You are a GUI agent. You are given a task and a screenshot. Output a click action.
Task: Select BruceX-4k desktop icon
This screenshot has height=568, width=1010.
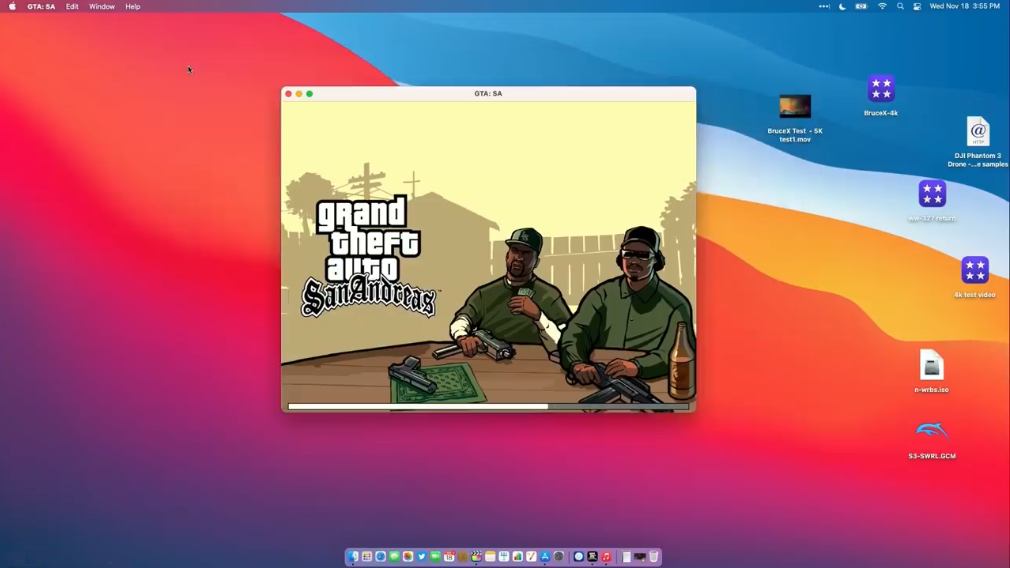881,95
